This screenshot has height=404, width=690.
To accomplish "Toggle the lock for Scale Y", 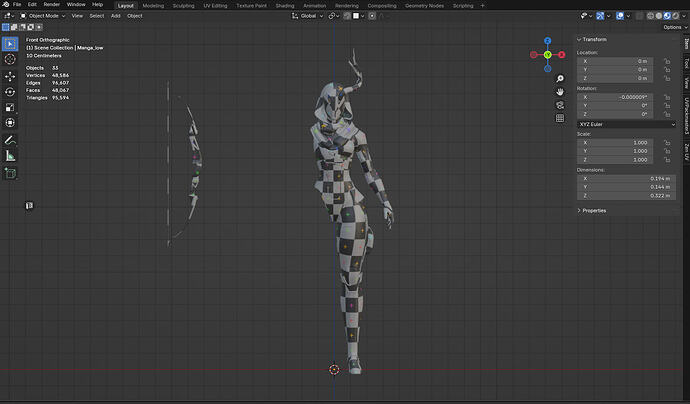I will click(666, 151).
